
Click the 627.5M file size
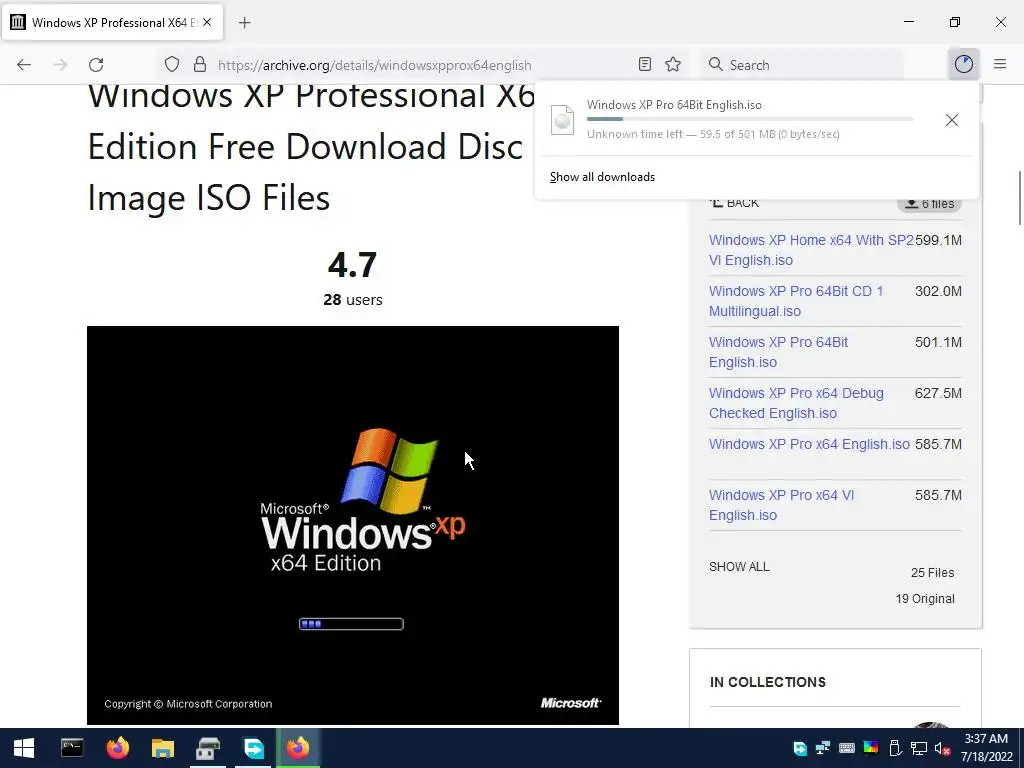coord(938,393)
